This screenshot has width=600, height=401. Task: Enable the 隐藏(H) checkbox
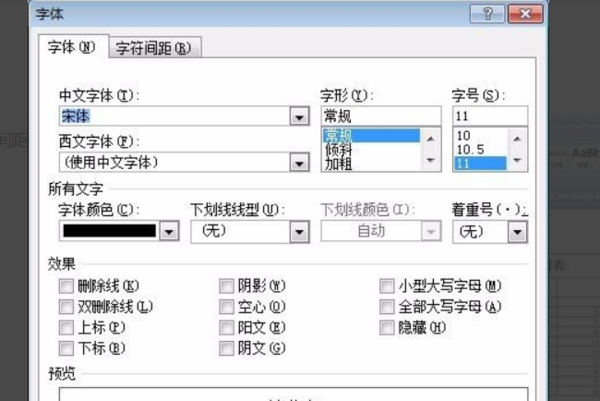pyautogui.click(x=387, y=328)
